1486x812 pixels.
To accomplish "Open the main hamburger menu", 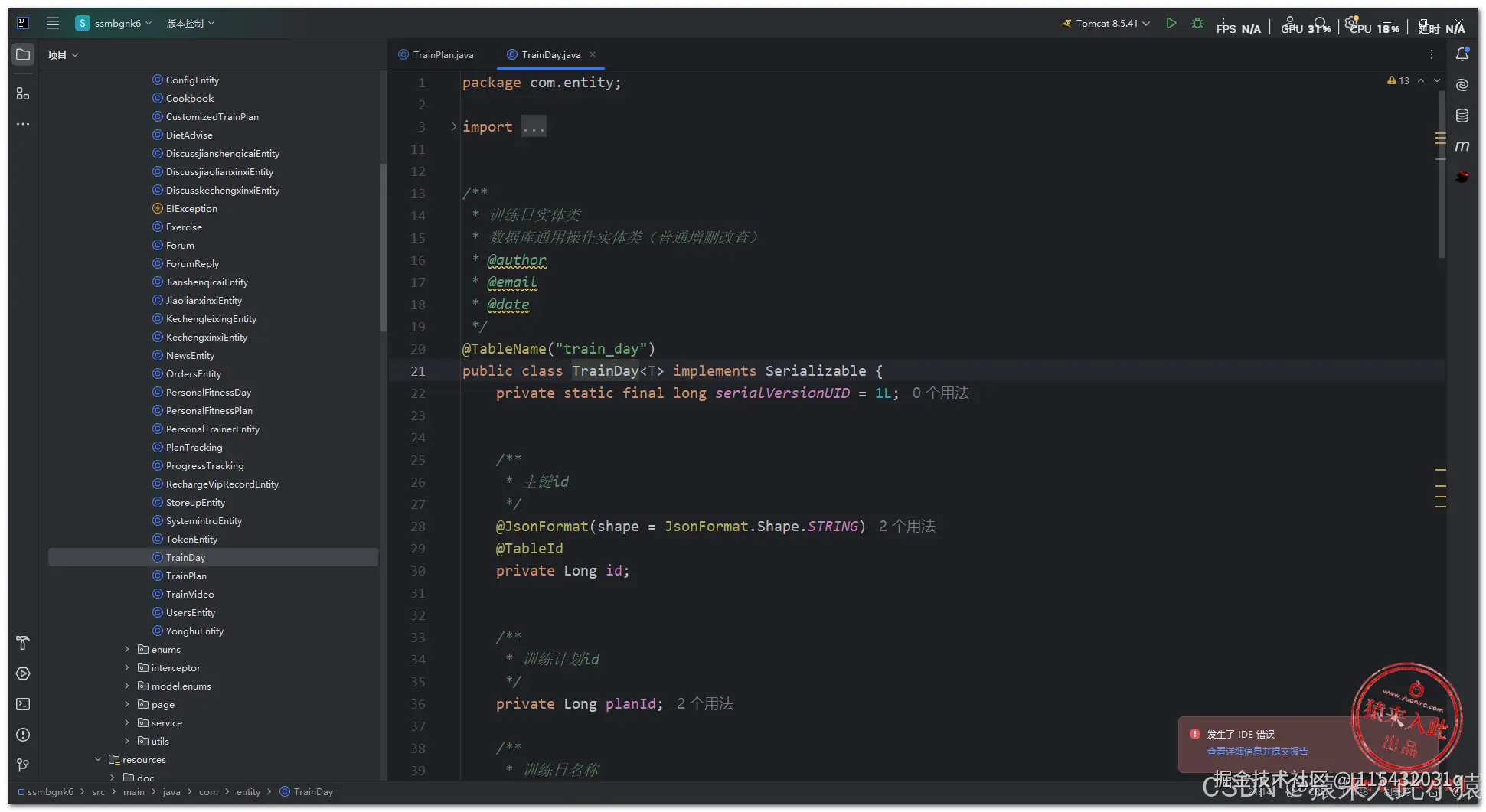I will point(53,23).
